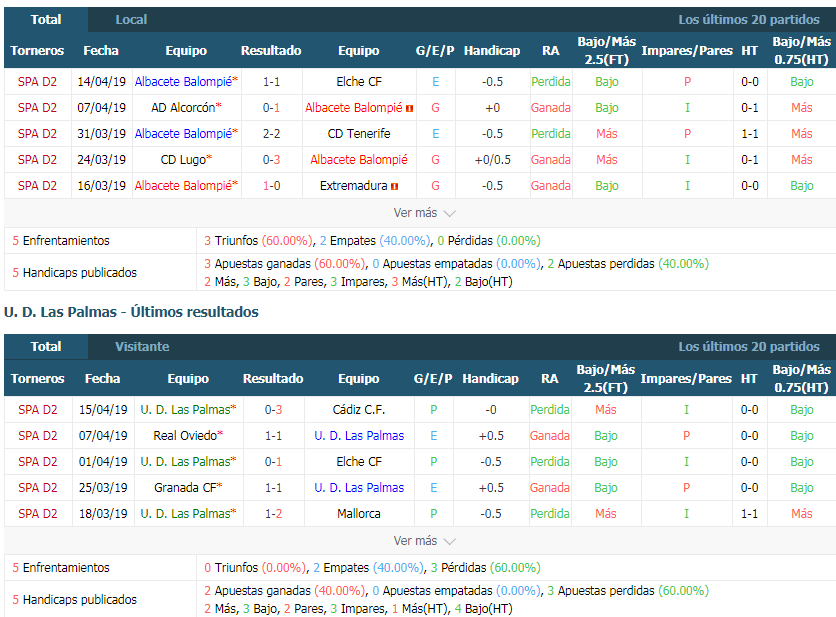
Task: Click SPA D2 tournament in 18/03/19 row
Action: (37, 514)
